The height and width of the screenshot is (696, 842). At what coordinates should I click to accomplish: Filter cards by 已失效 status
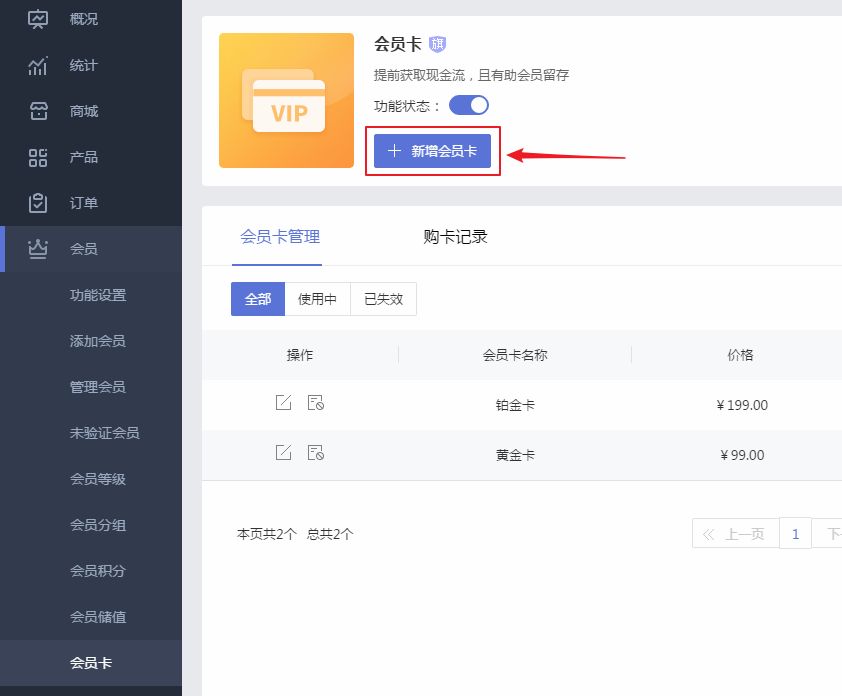click(383, 299)
